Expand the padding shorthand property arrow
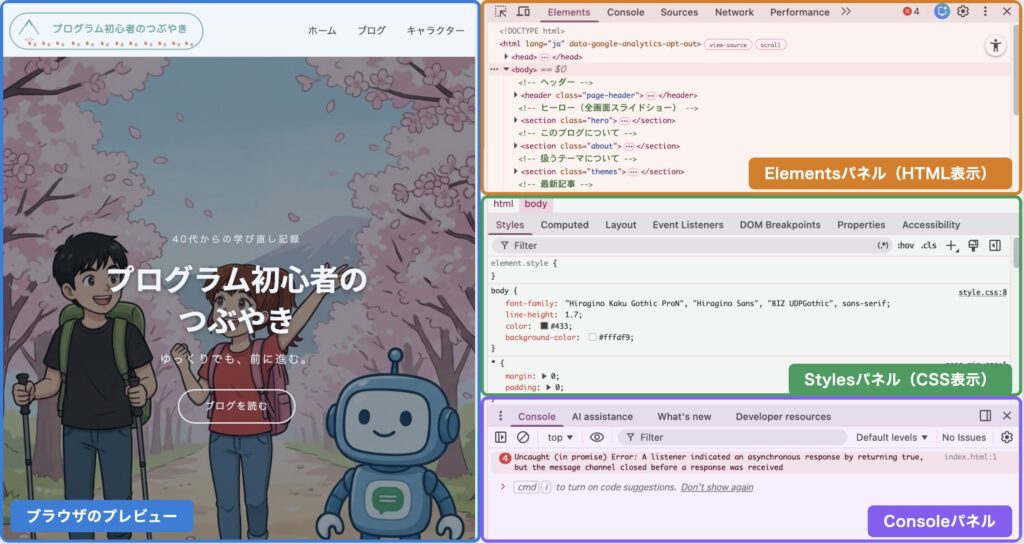The width and height of the screenshot is (1024, 544). [549, 387]
